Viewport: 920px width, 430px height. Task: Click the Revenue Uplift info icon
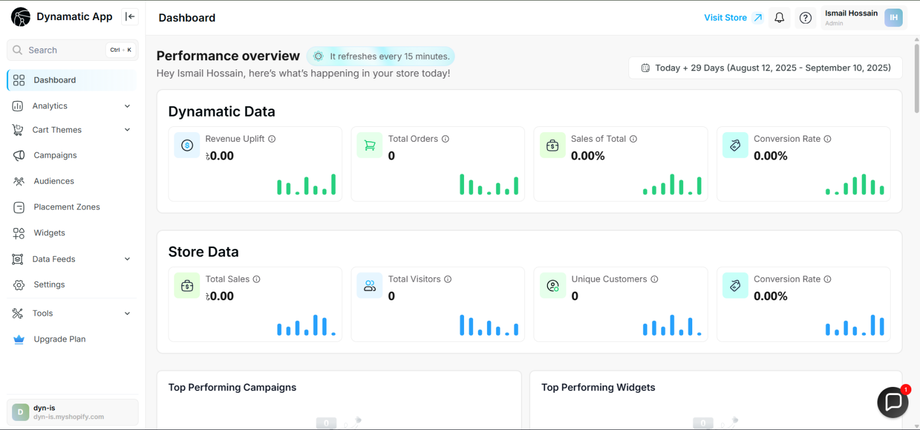tap(272, 139)
